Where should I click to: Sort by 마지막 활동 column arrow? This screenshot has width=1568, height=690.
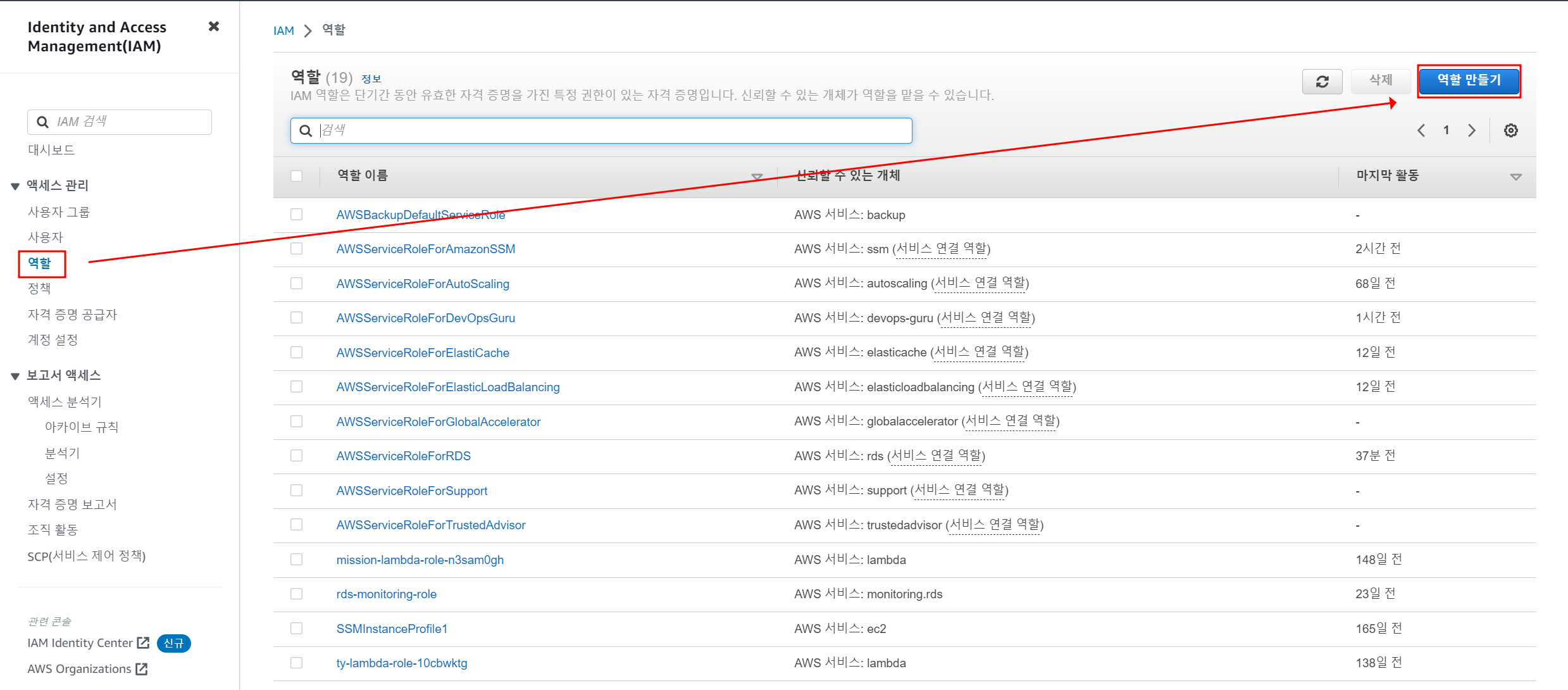[x=1515, y=177]
